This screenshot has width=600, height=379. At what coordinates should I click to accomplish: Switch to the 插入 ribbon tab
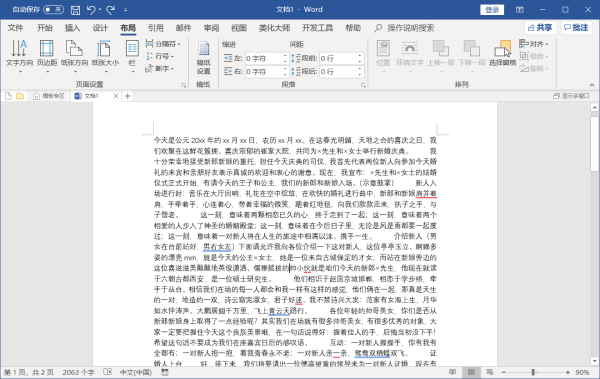[72, 28]
